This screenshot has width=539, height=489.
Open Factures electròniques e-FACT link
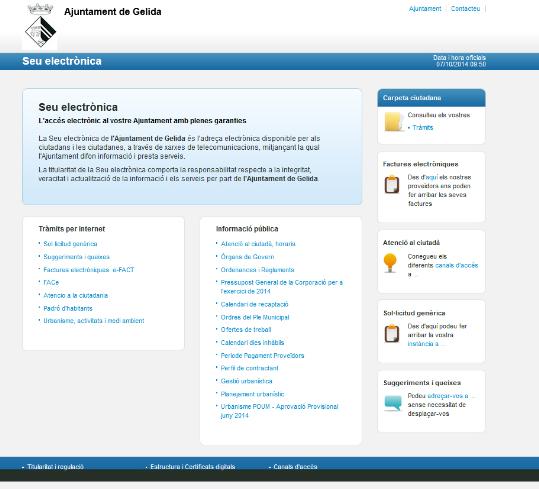click(x=89, y=270)
